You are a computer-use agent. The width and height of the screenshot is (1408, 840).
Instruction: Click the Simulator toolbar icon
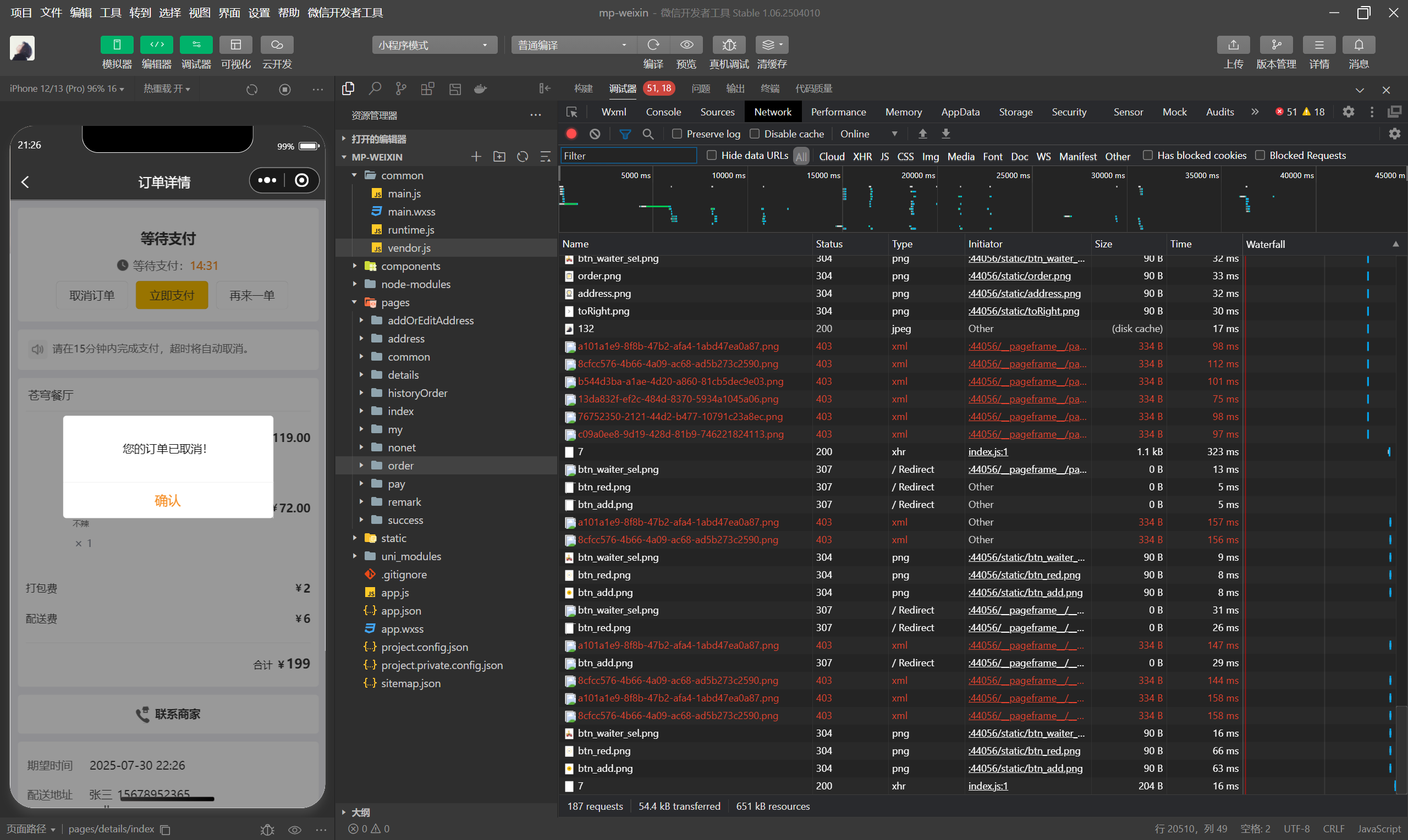coord(117,45)
